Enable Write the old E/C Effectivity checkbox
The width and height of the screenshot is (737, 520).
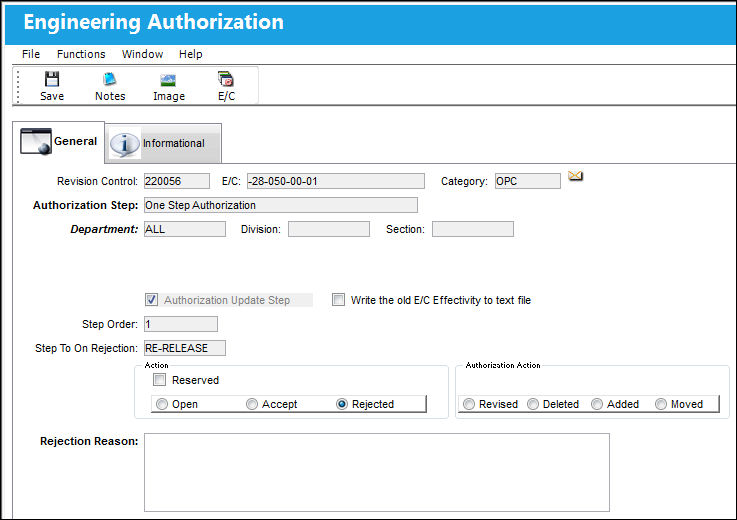(338, 299)
